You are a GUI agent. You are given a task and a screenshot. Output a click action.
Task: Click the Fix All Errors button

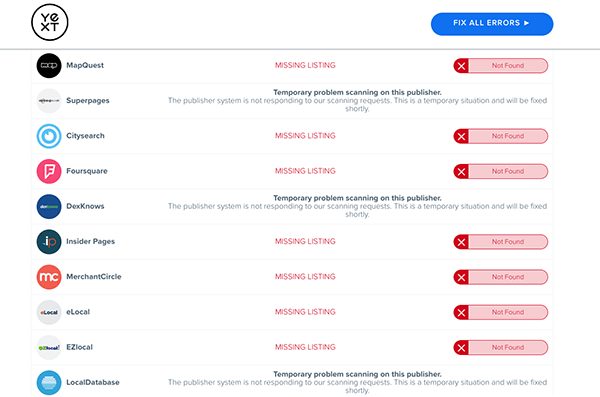(492, 24)
